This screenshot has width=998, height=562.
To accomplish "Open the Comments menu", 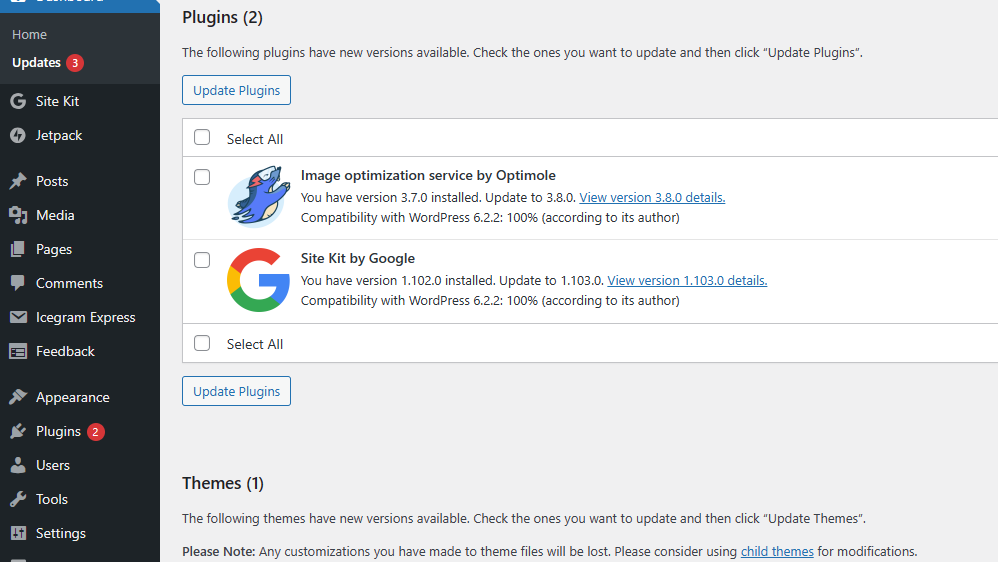I will (69, 283).
